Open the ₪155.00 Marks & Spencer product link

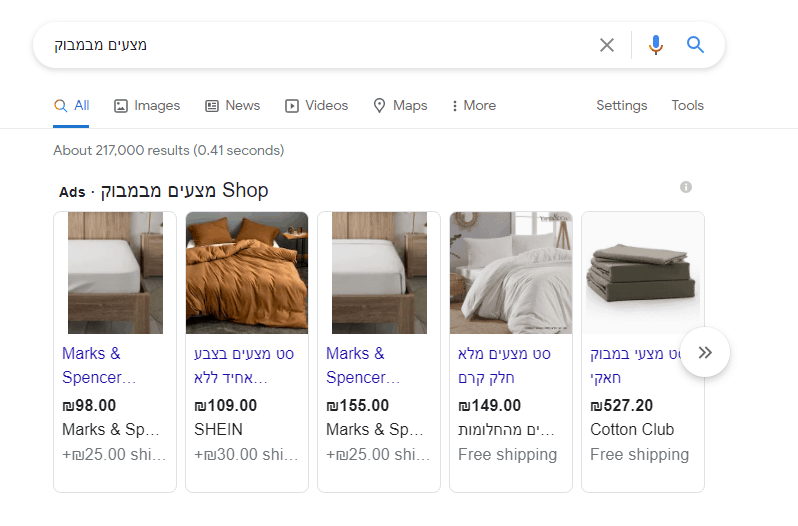tap(363, 365)
